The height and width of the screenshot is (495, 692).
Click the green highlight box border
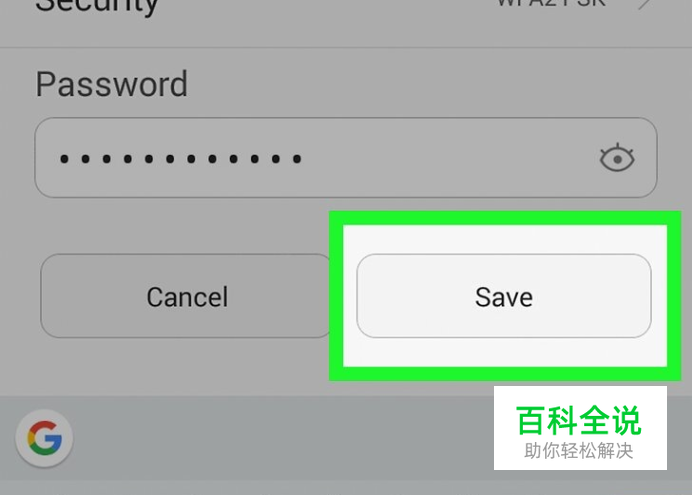pyautogui.click(x=505, y=218)
